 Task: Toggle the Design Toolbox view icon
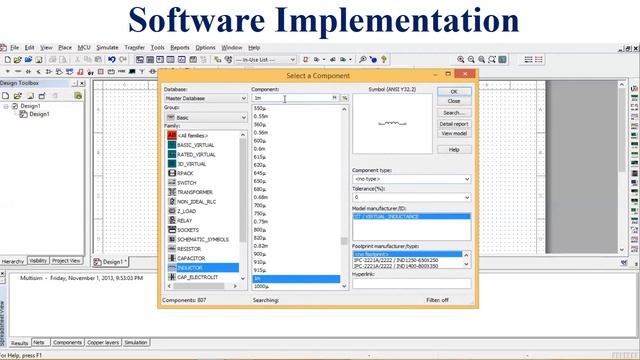(140, 60)
